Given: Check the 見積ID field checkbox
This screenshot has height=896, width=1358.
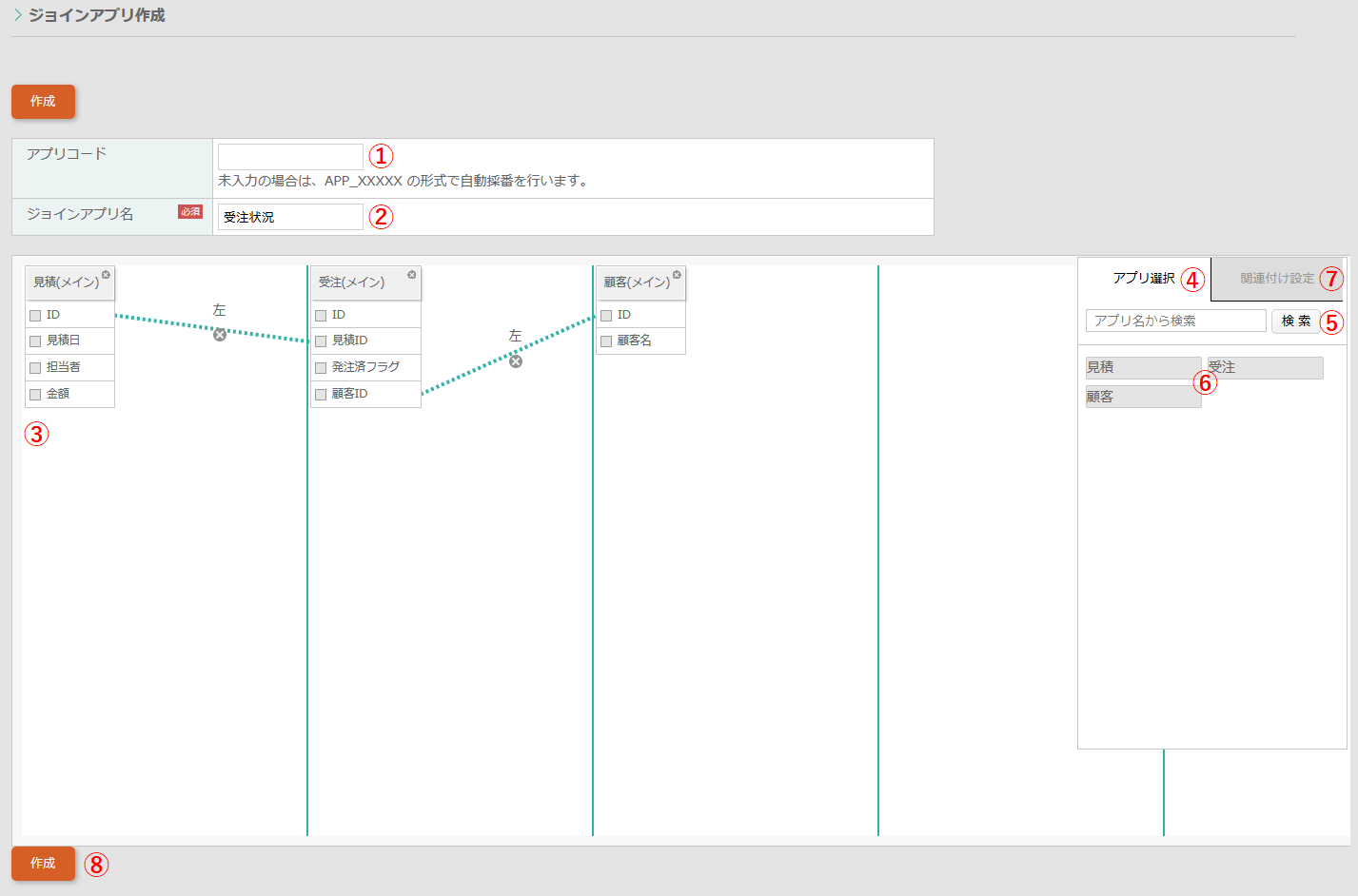Looking at the screenshot, I should [x=321, y=341].
